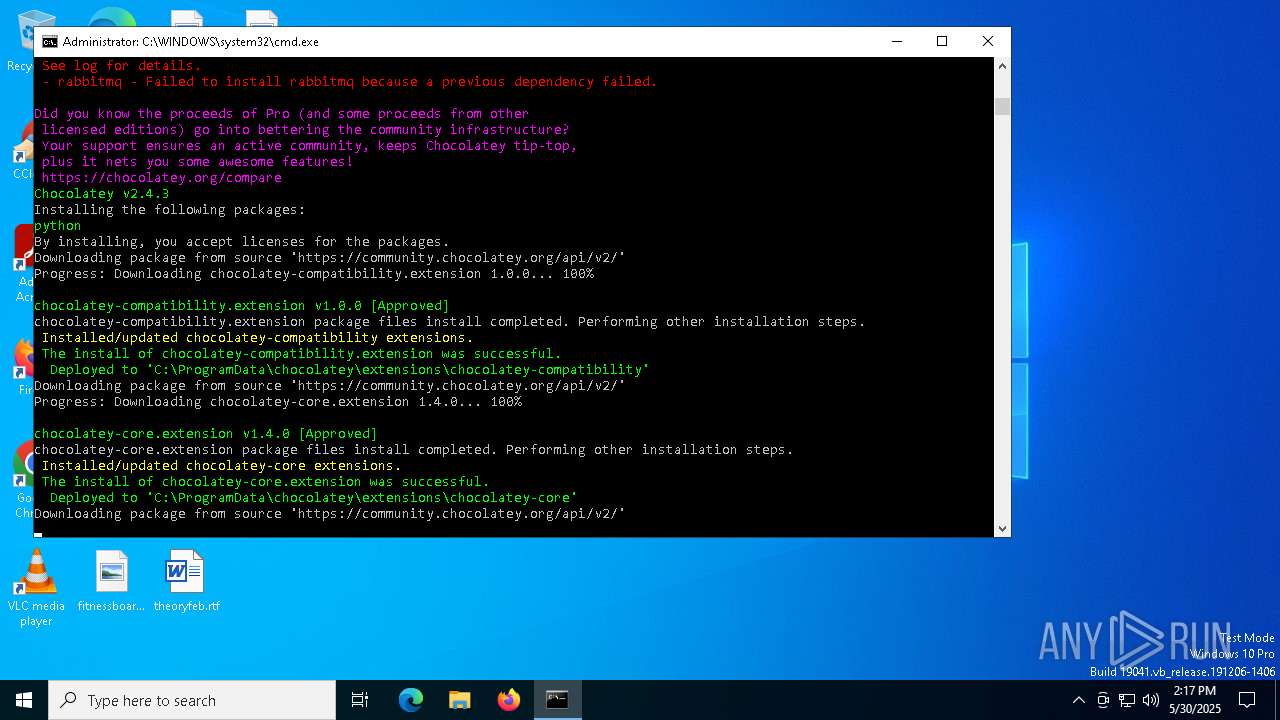Open the volume speaker tray icon
Image resolution: width=1280 pixels, height=720 pixels.
click(1150, 700)
